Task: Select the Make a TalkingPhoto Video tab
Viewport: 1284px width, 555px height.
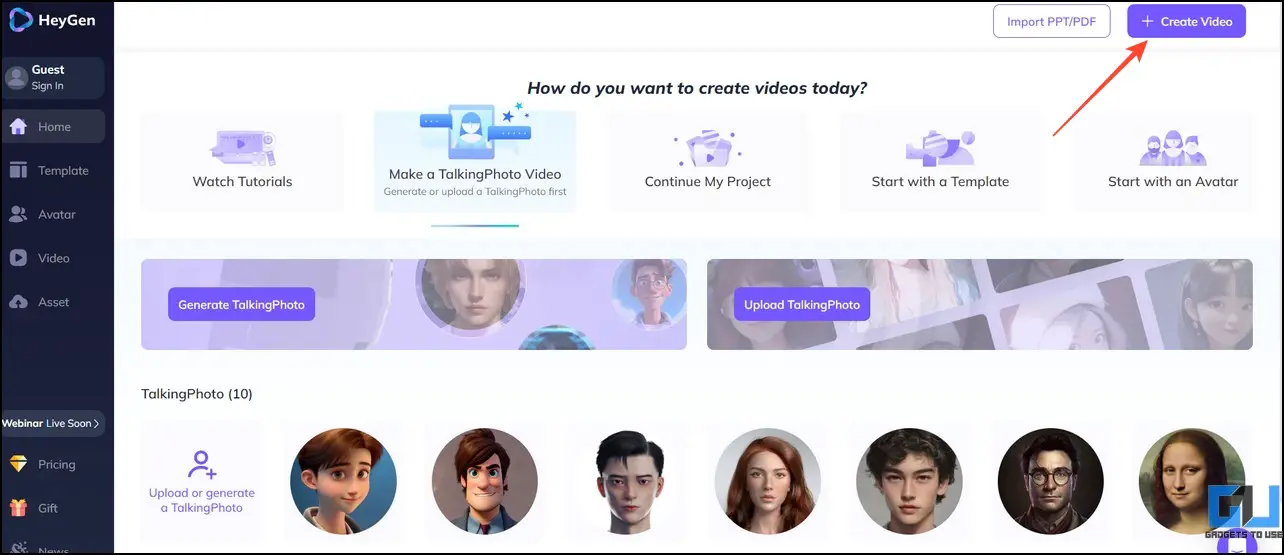Action: 475,161
